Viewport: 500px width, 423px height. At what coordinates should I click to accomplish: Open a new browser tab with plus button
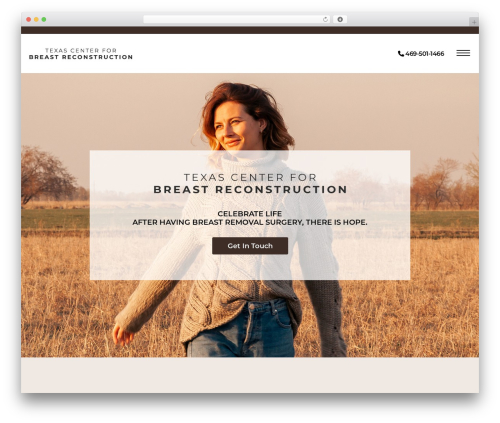(x=474, y=22)
